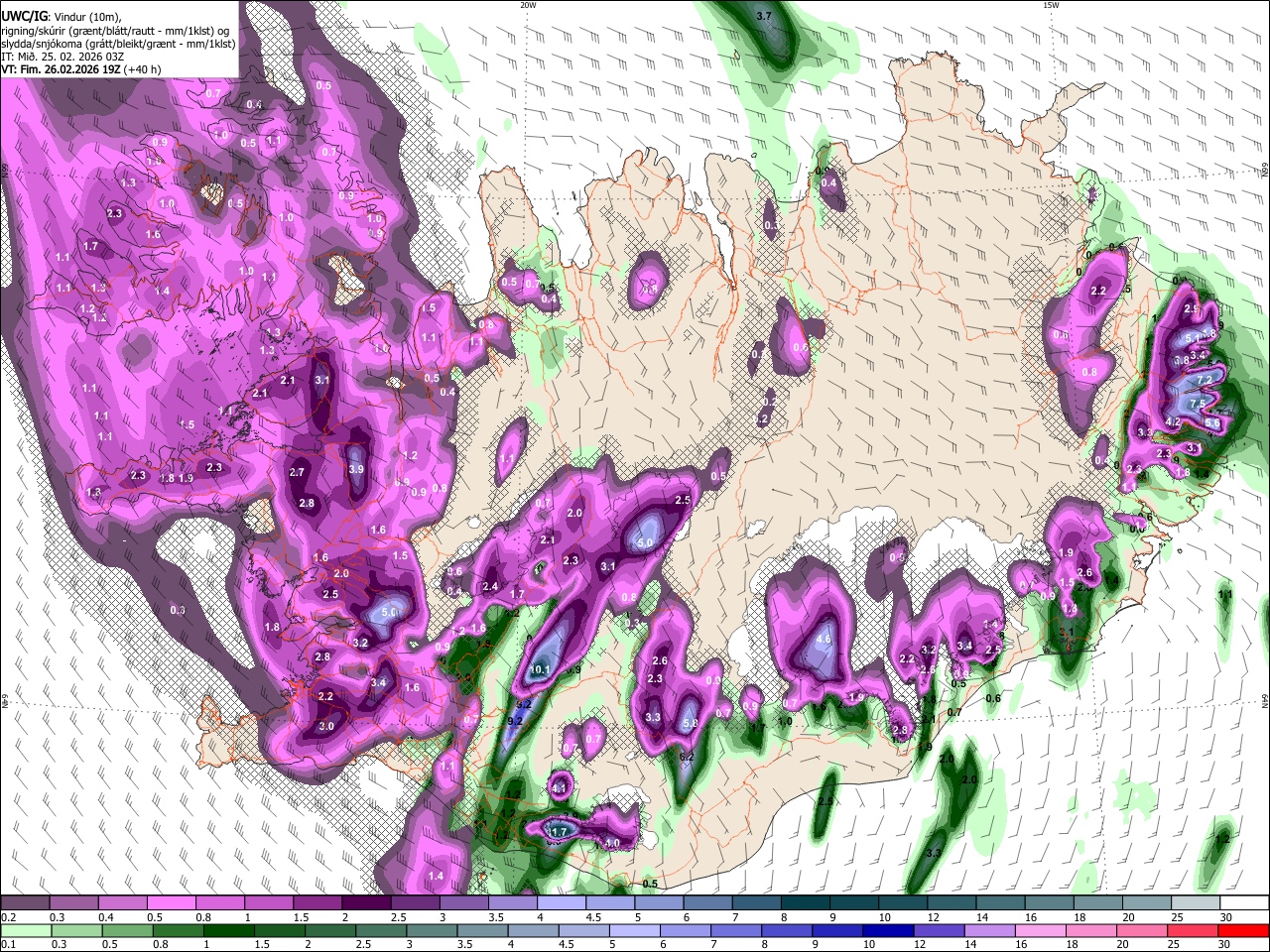Click the 4.6 precipitation value on the map

point(823,640)
